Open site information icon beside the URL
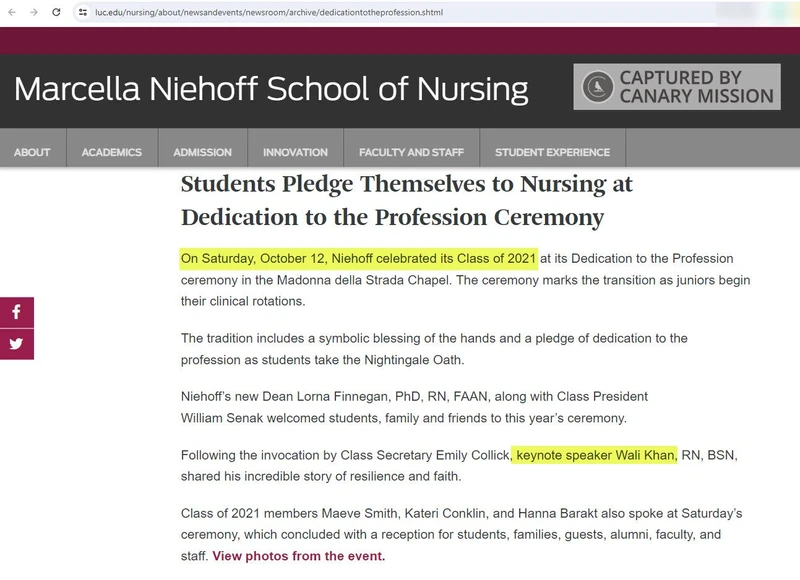Image resolution: width=800 pixels, height=580 pixels. tap(83, 12)
